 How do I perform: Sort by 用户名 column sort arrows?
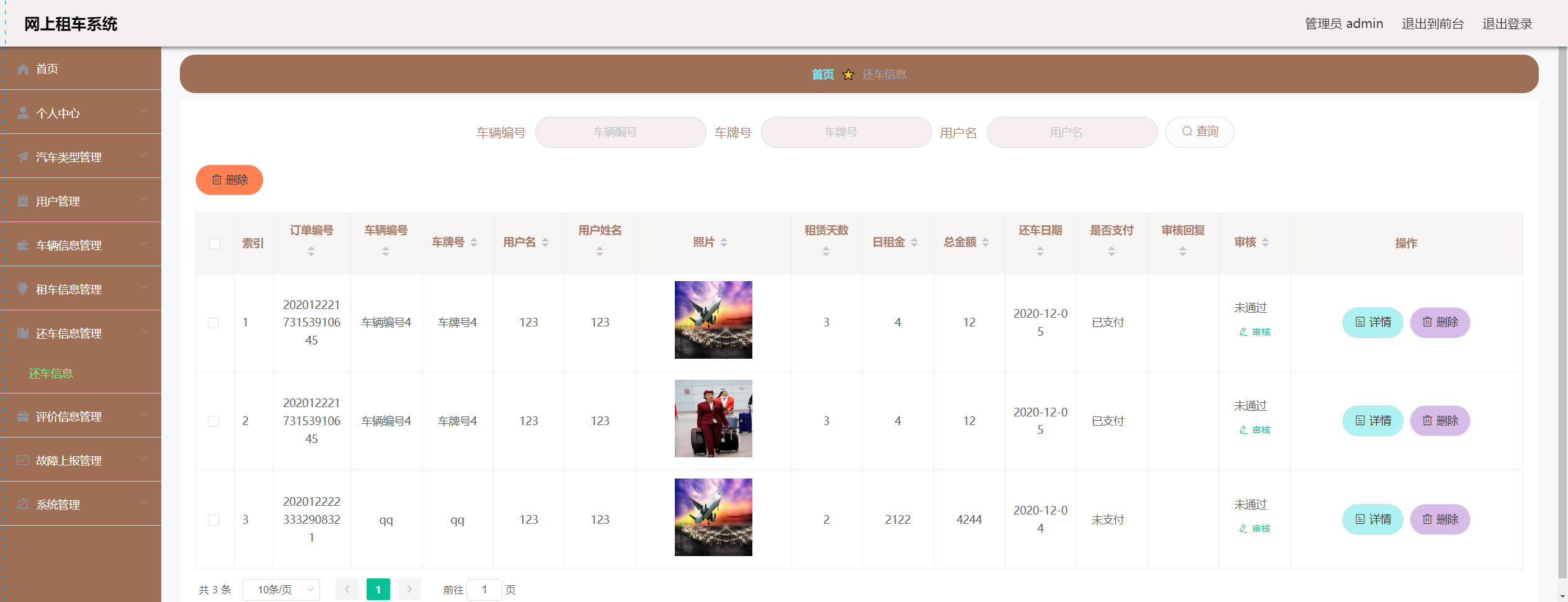545,243
